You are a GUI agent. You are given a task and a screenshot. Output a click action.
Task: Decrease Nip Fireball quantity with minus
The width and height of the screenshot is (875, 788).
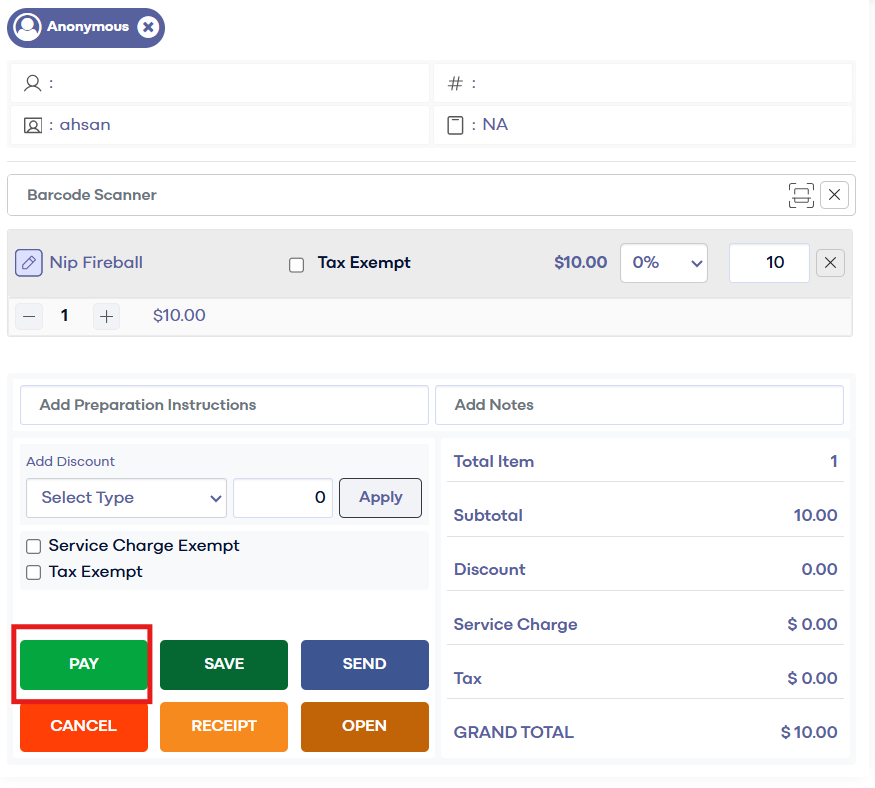click(x=30, y=316)
